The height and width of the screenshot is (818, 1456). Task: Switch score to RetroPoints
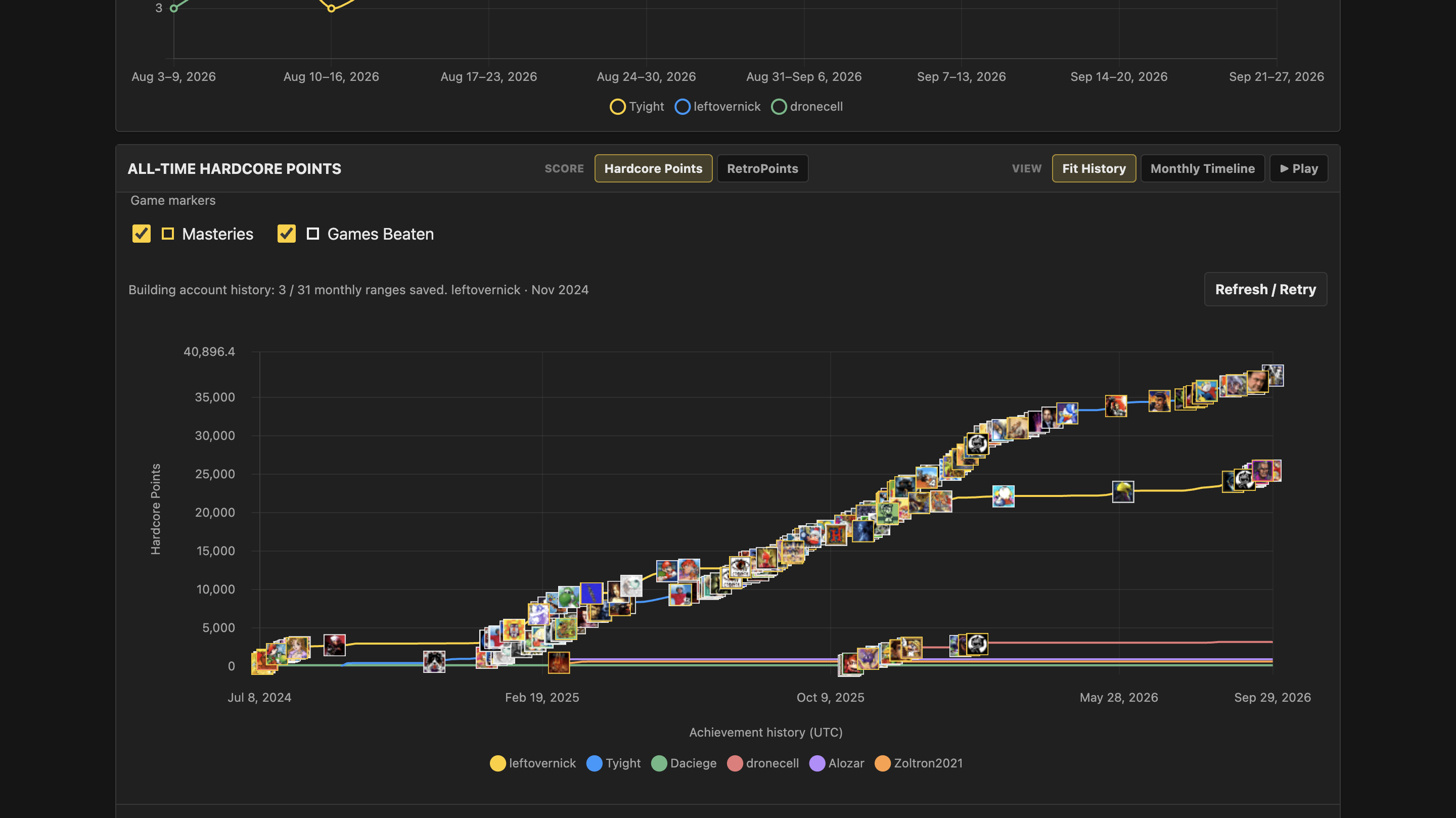(762, 168)
